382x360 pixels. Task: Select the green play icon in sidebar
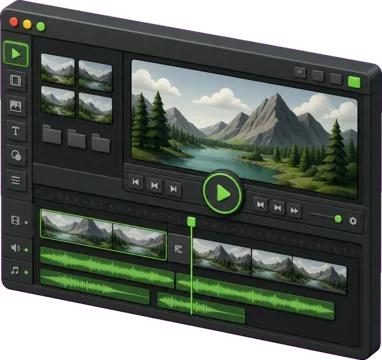coord(16,54)
